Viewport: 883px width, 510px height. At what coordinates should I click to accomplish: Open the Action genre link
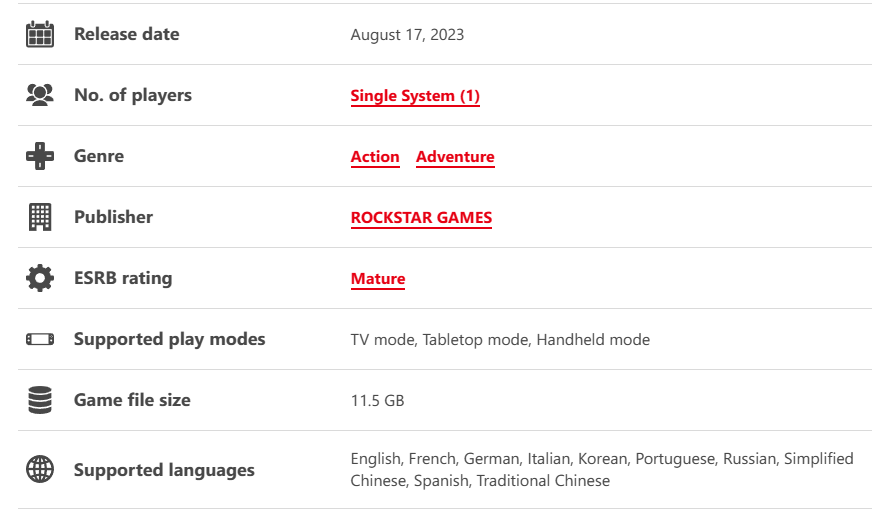[x=375, y=156]
